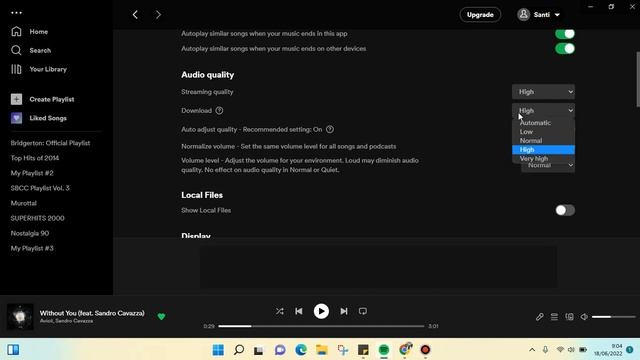The width and height of the screenshot is (640, 360).
Task: Click Create Playlist plus icon
Action: pos(16,99)
